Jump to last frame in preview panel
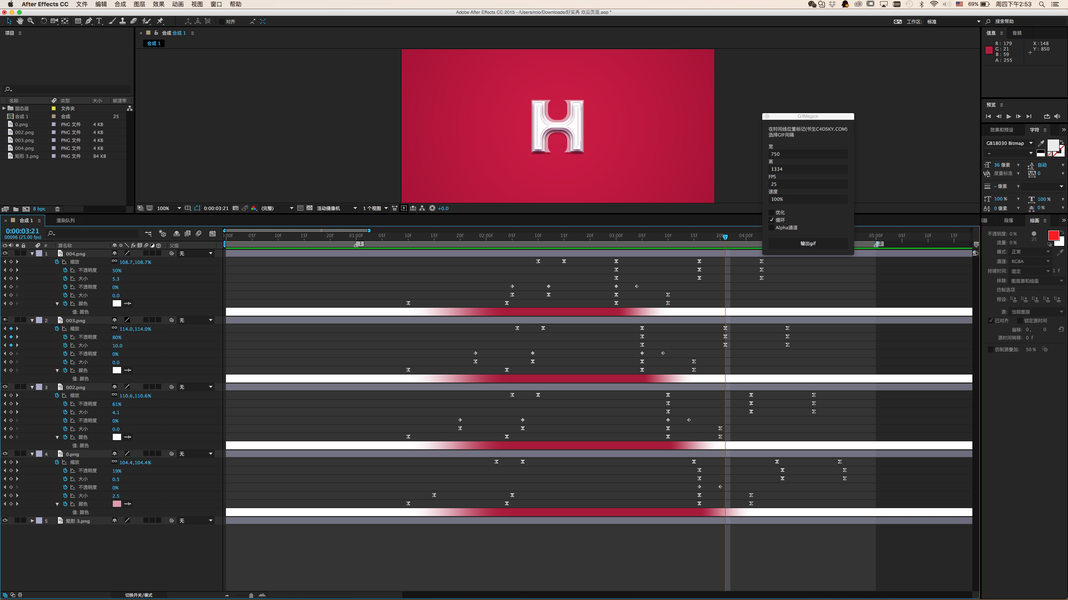The image size is (1068, 600). [x=1029, y=116]
